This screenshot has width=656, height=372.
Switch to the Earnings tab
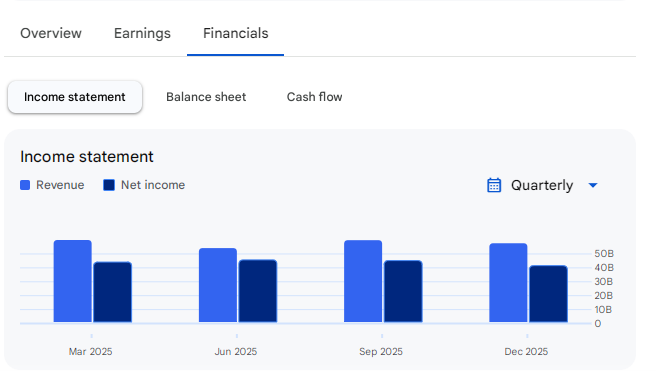point(142,33)
